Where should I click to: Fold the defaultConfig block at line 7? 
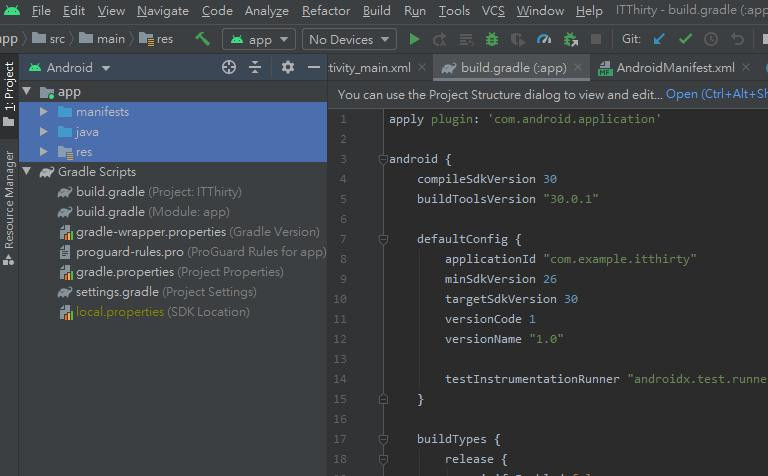pyautogui.click(x=384, y=239)
